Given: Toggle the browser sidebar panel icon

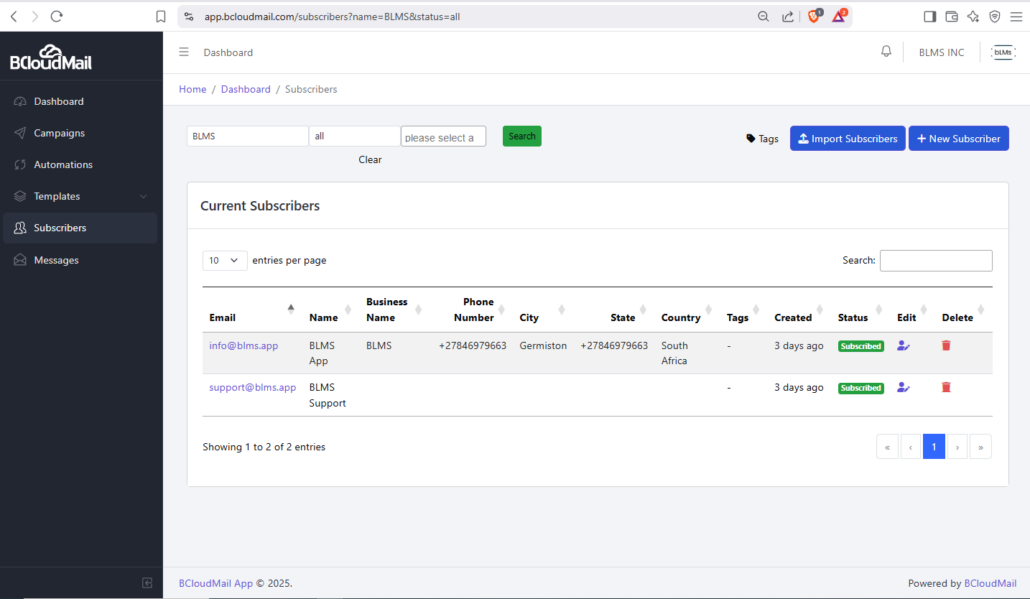Looking at the screenshot, I should [929, 16].
